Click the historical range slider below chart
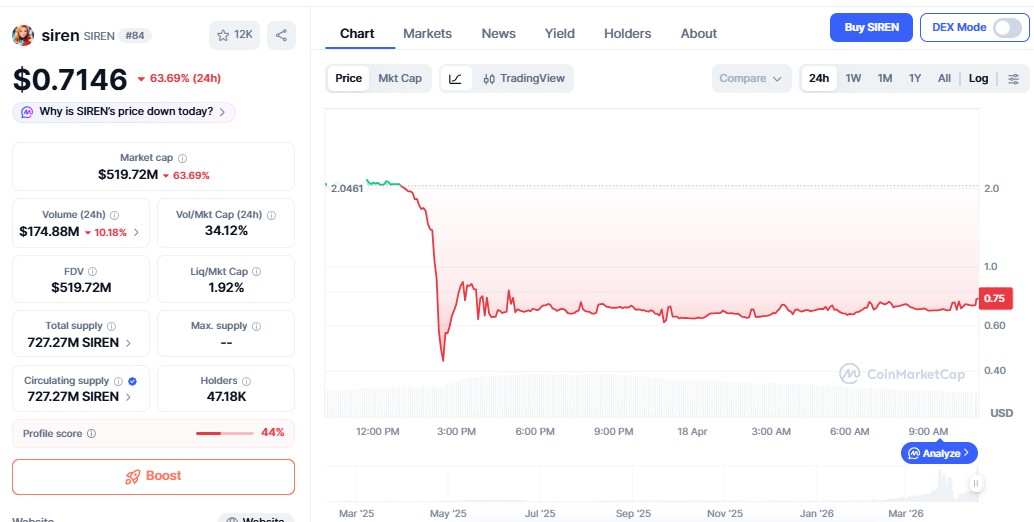 653,484
